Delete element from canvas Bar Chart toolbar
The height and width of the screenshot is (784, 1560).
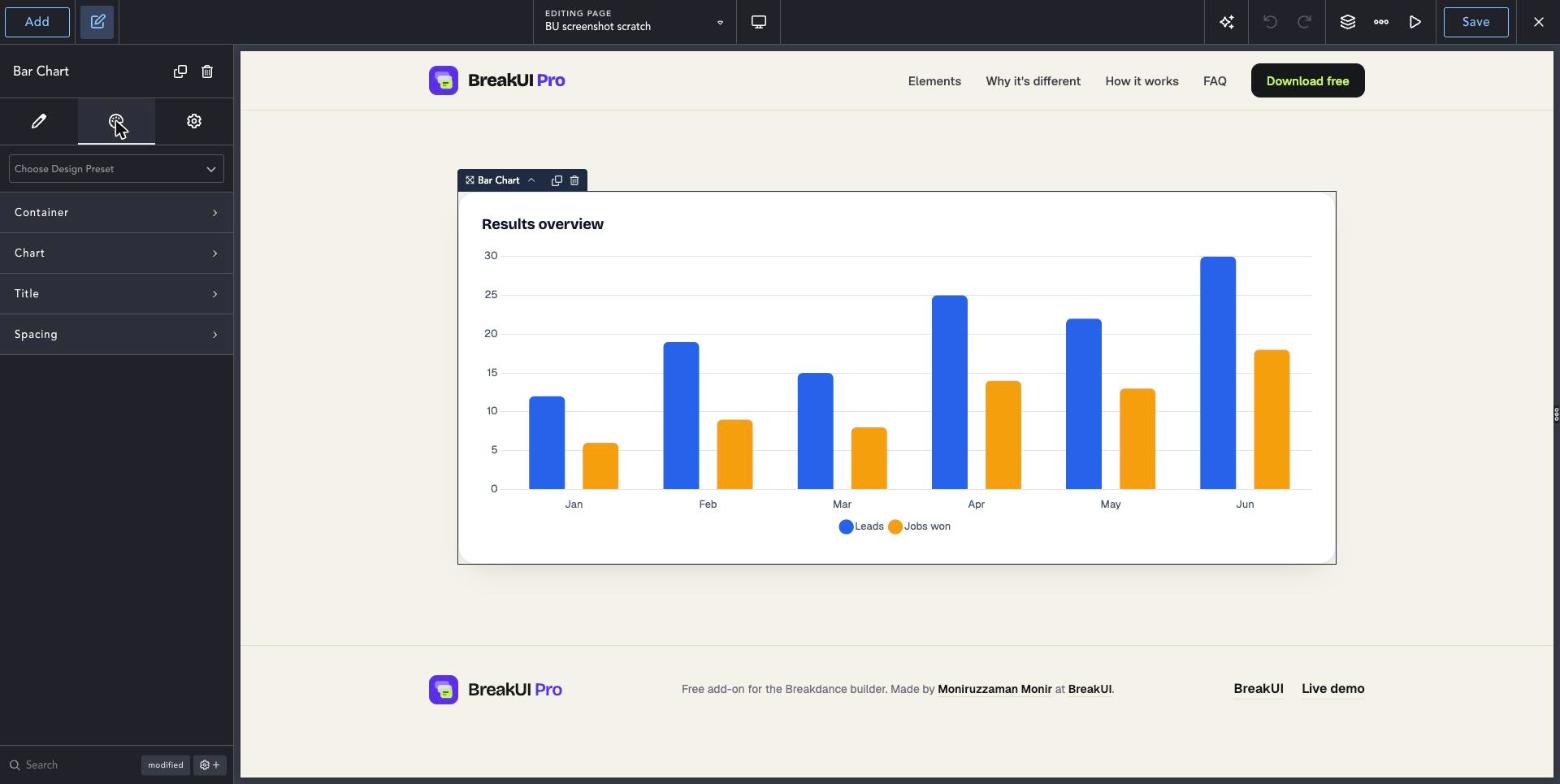pyautogui.click(x=574, y=180)
